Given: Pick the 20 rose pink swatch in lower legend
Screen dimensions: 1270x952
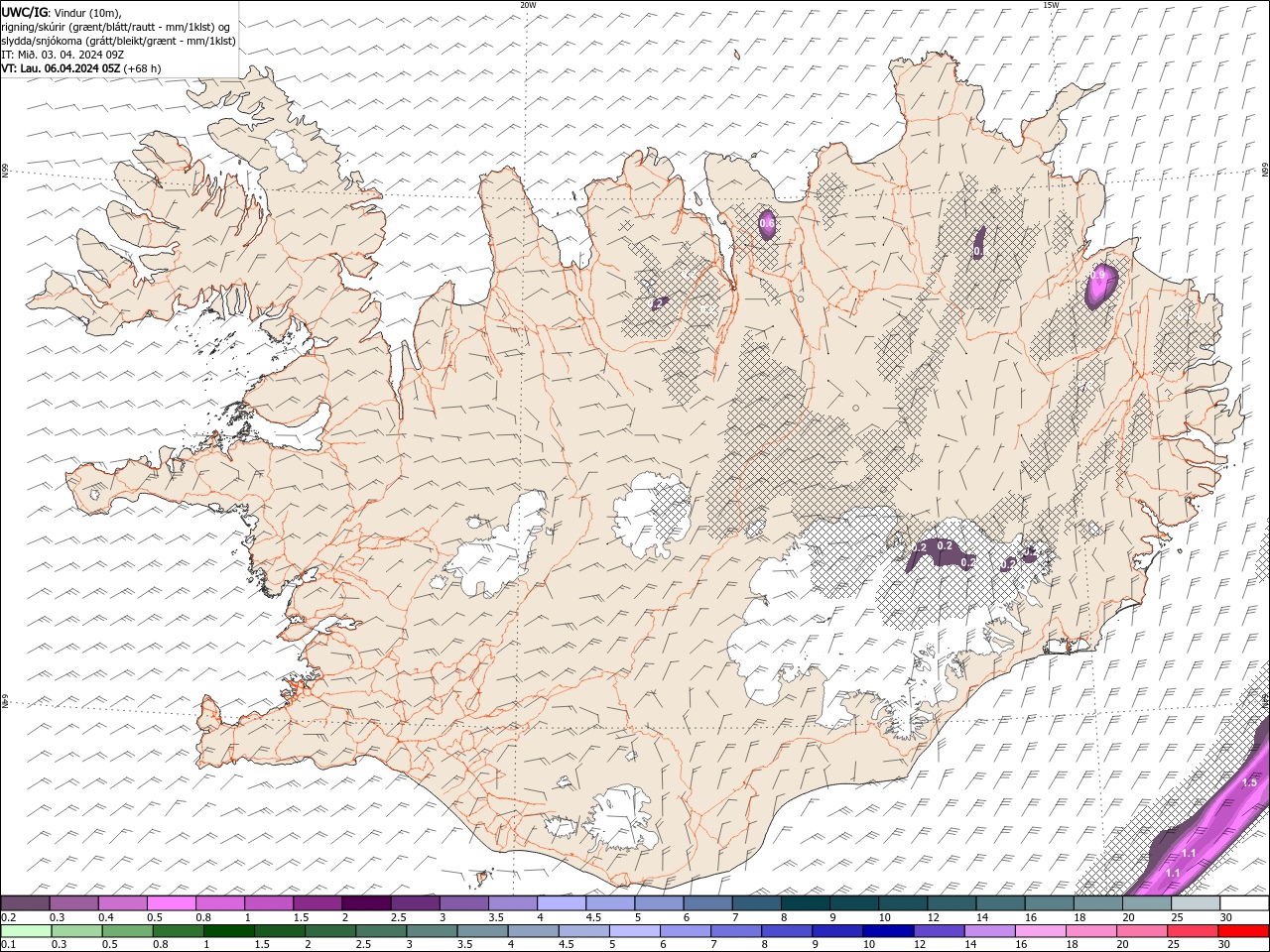Looking at the screenshot, I should pos(1141,931).
